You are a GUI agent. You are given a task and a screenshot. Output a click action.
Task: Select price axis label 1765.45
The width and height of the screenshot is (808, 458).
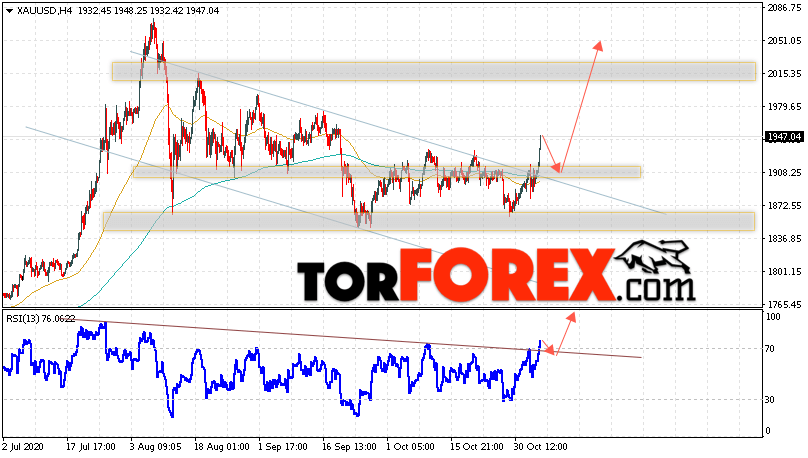coord(784,304)
